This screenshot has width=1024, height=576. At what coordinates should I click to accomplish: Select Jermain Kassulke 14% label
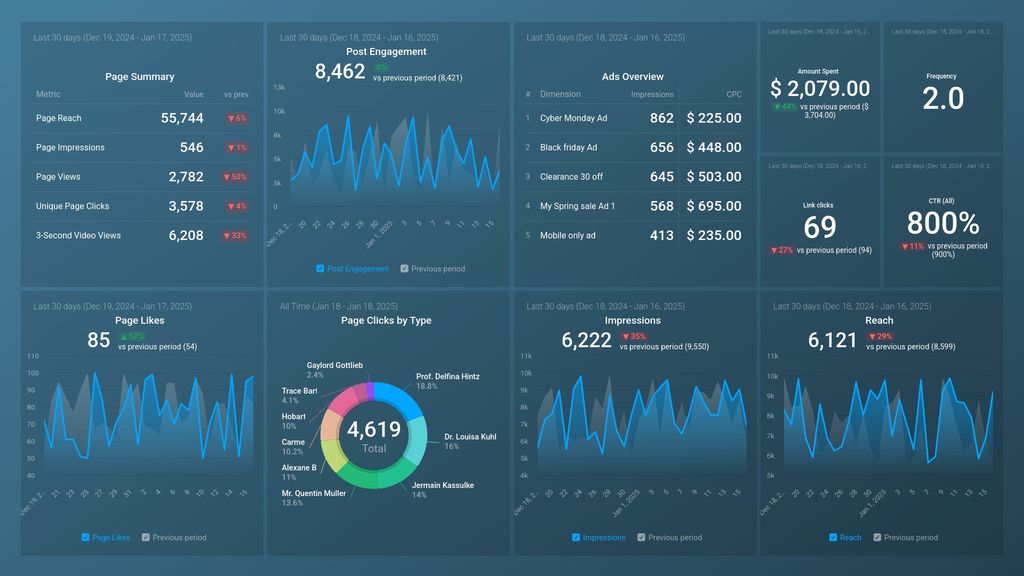[x=443, y=490]
